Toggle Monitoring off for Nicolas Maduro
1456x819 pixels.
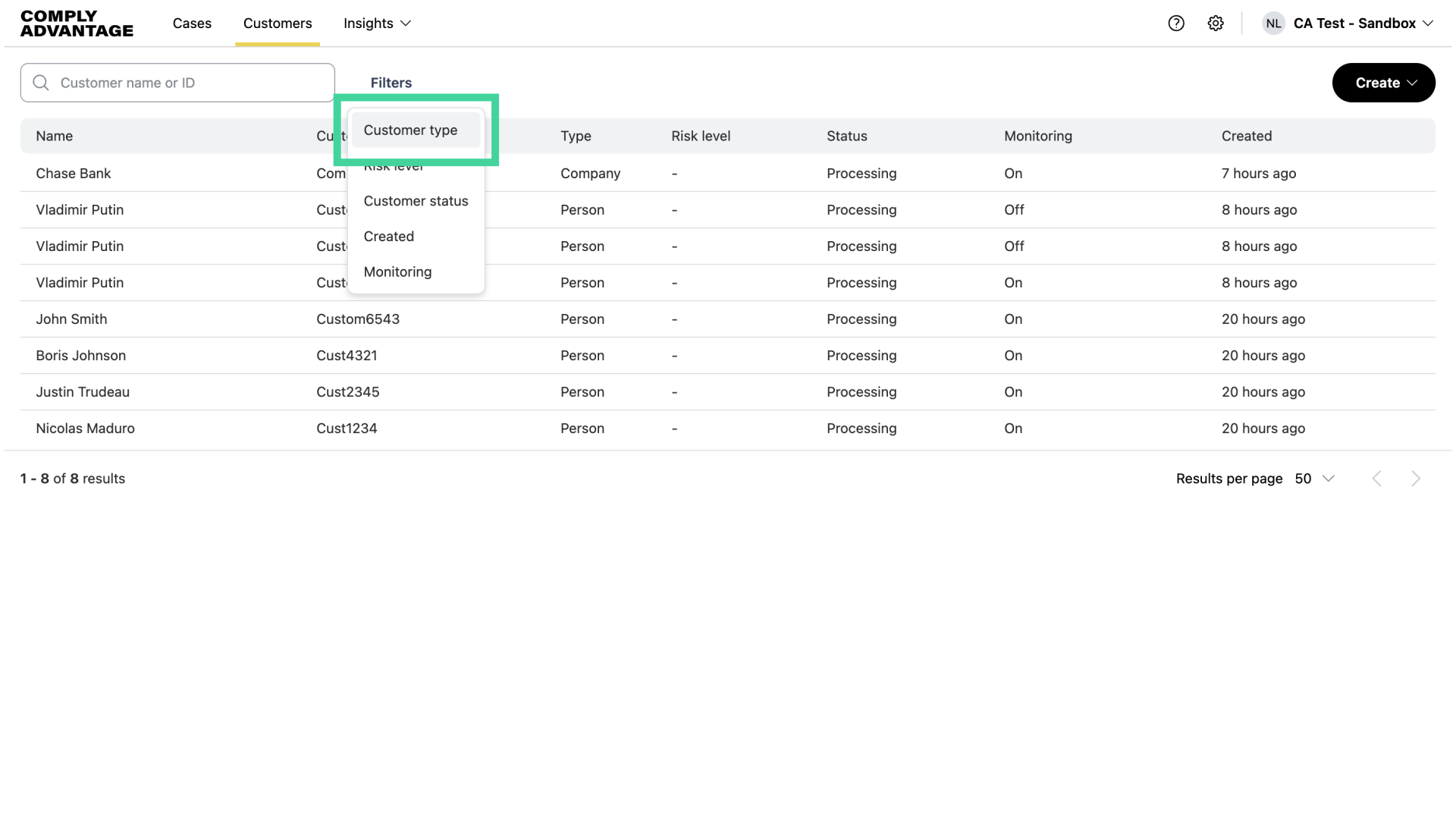tap(1013, 428)
